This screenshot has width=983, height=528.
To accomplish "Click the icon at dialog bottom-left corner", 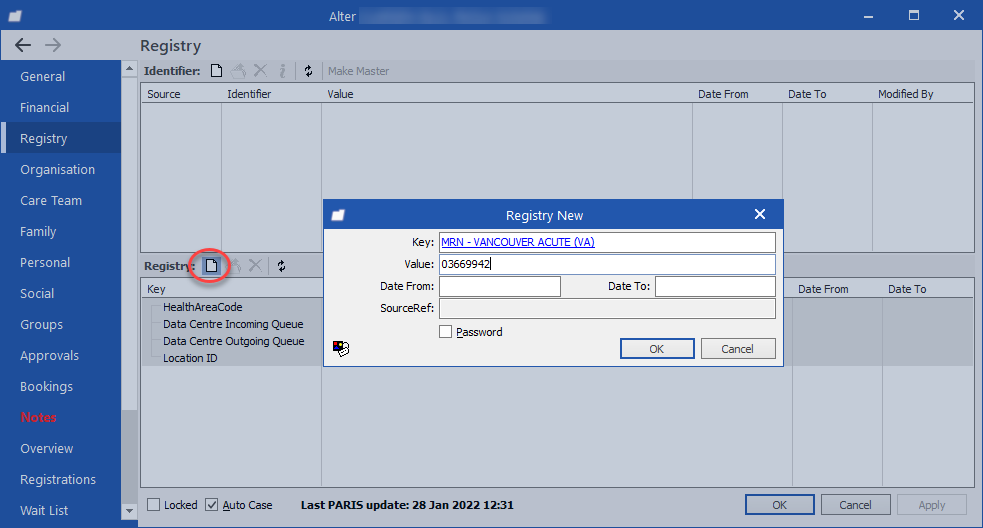I will pyautogui.click(x=341, y=348).
